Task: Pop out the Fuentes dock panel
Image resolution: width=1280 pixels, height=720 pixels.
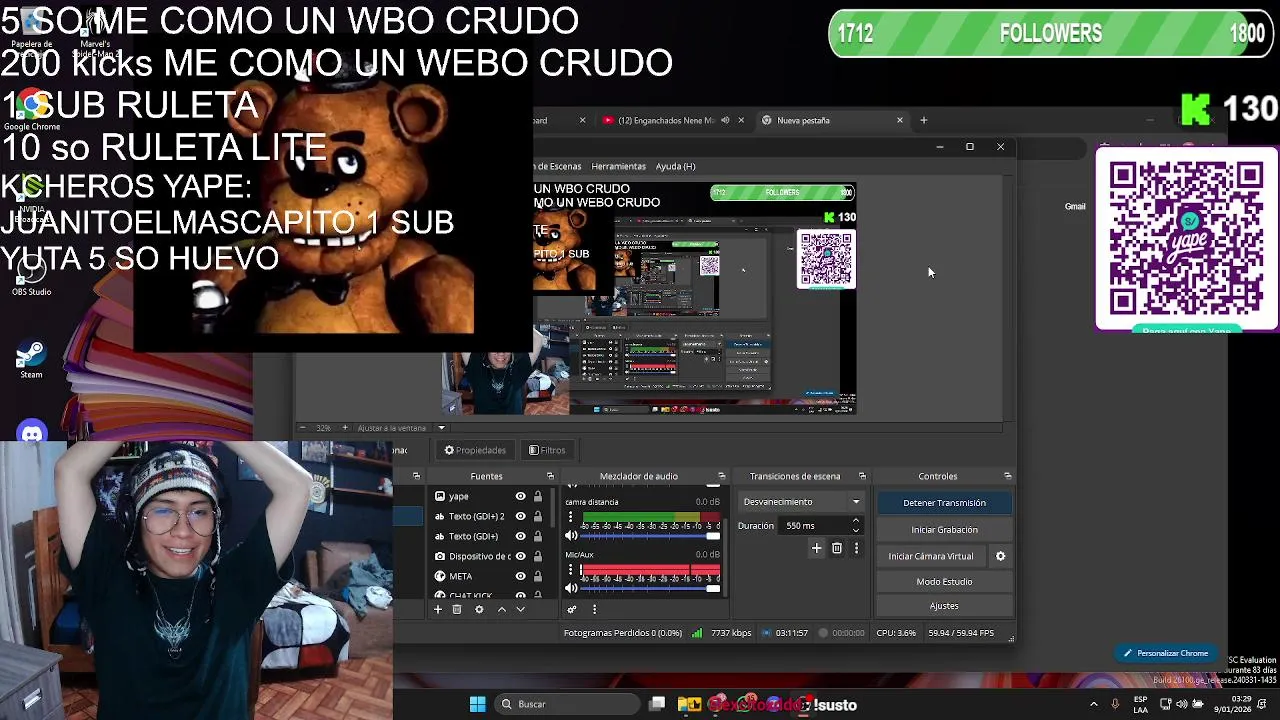Action: pos(550,476)
